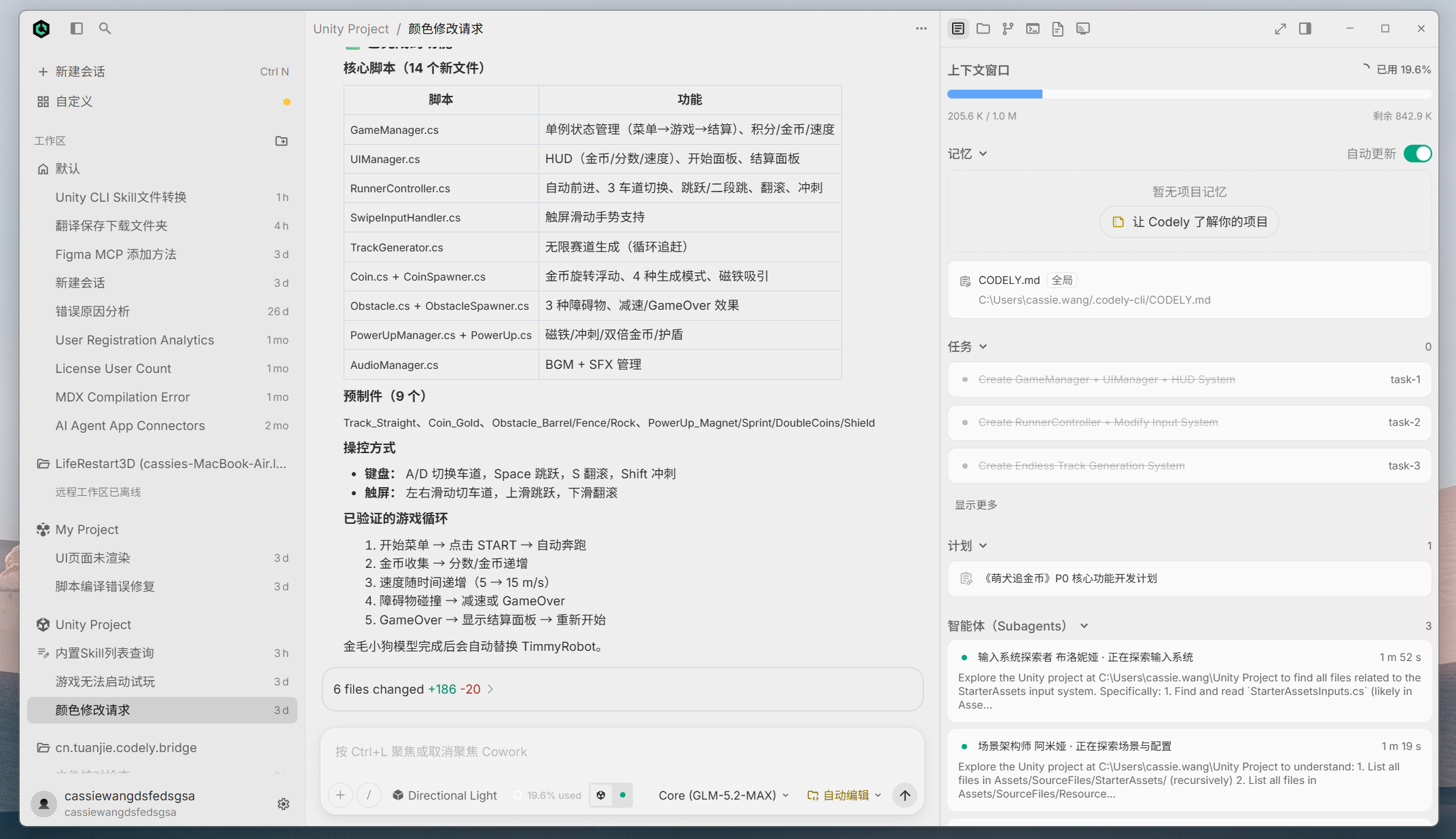
Task: Open slash commands menu
Action: [x=369, y=795]
